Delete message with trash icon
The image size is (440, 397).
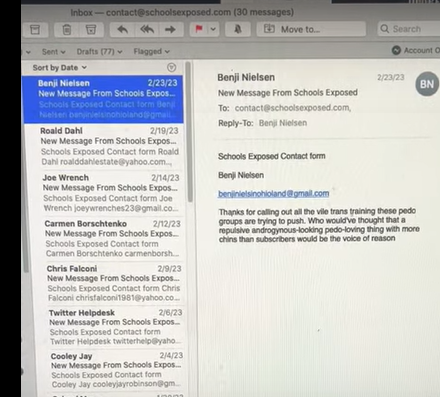pos(67,30)
